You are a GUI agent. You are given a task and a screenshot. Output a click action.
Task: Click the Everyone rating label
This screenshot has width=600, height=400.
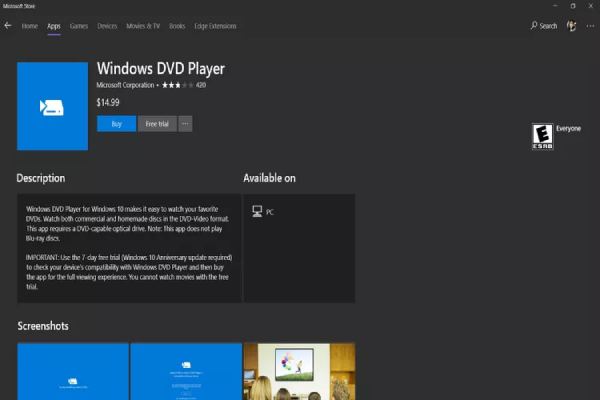568,129
